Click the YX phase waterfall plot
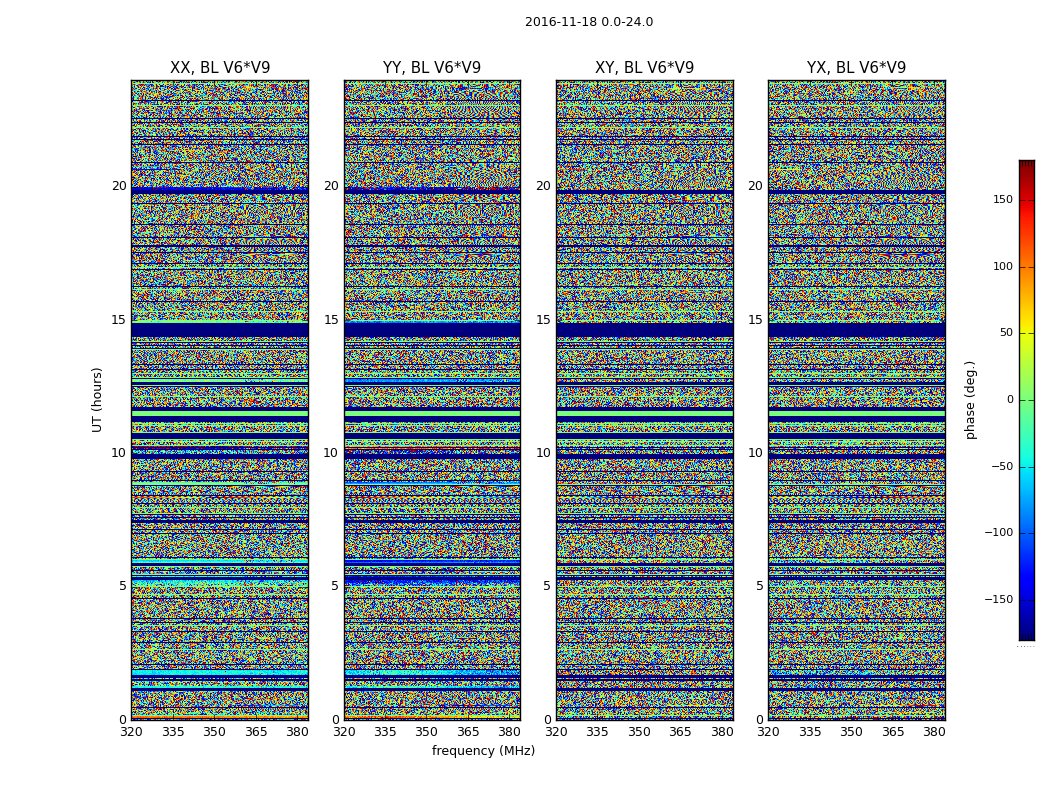 click(857, 400)
